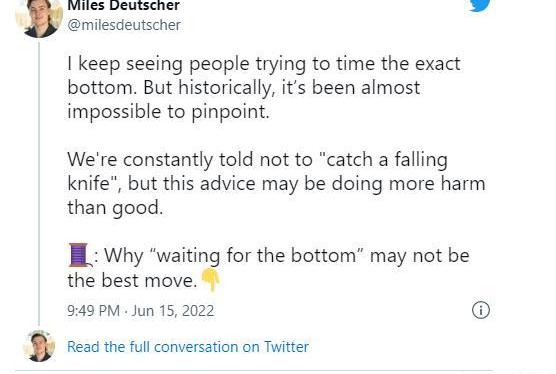
Task: Open Miles Deutscher's large profile avatar
Action: [39, 18]
